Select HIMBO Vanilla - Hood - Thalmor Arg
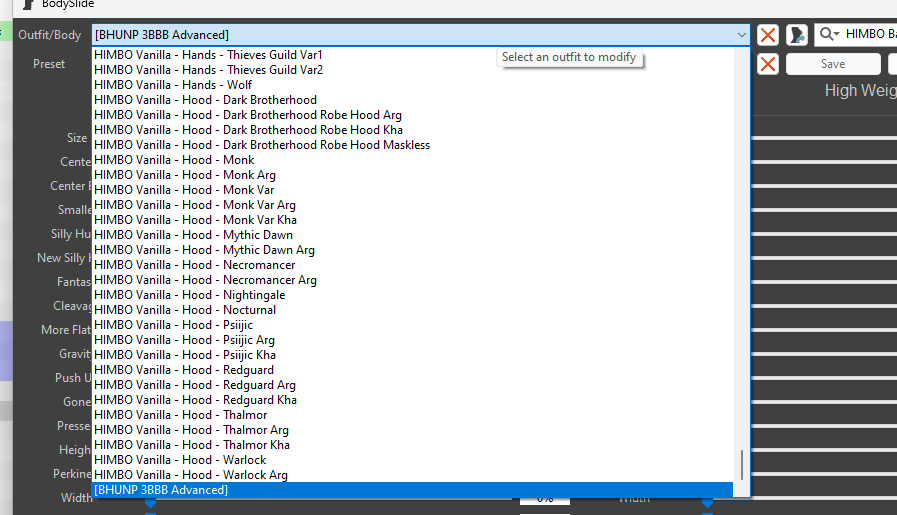Image resolution: width=897 pixels, height=515 pixels. 412,430
